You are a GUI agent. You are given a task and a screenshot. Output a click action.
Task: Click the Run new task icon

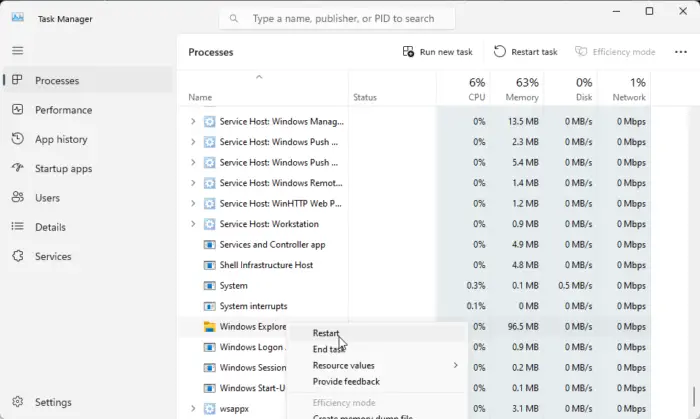pos(408,52)
